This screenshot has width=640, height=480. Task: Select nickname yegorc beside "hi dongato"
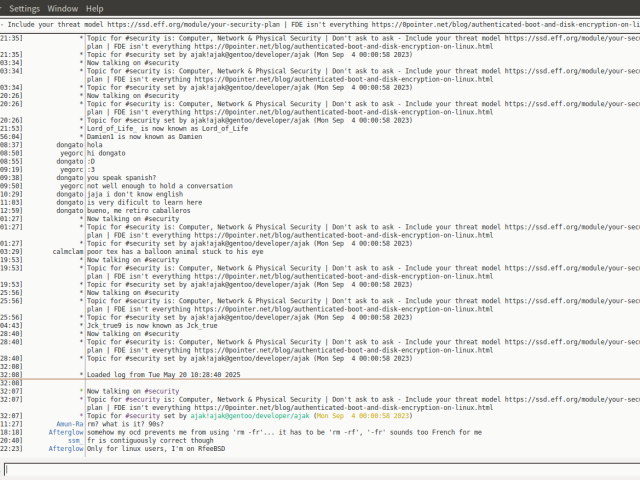[x=70, y=154]
